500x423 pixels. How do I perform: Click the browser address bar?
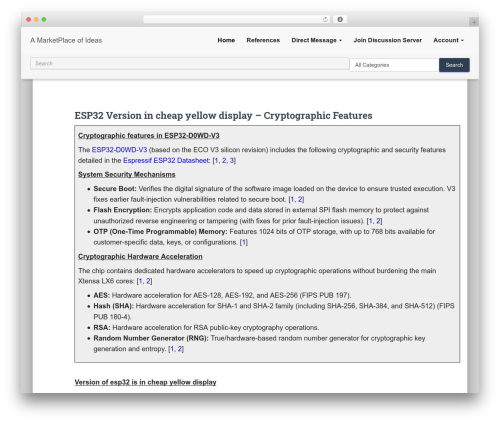(236, 19)
